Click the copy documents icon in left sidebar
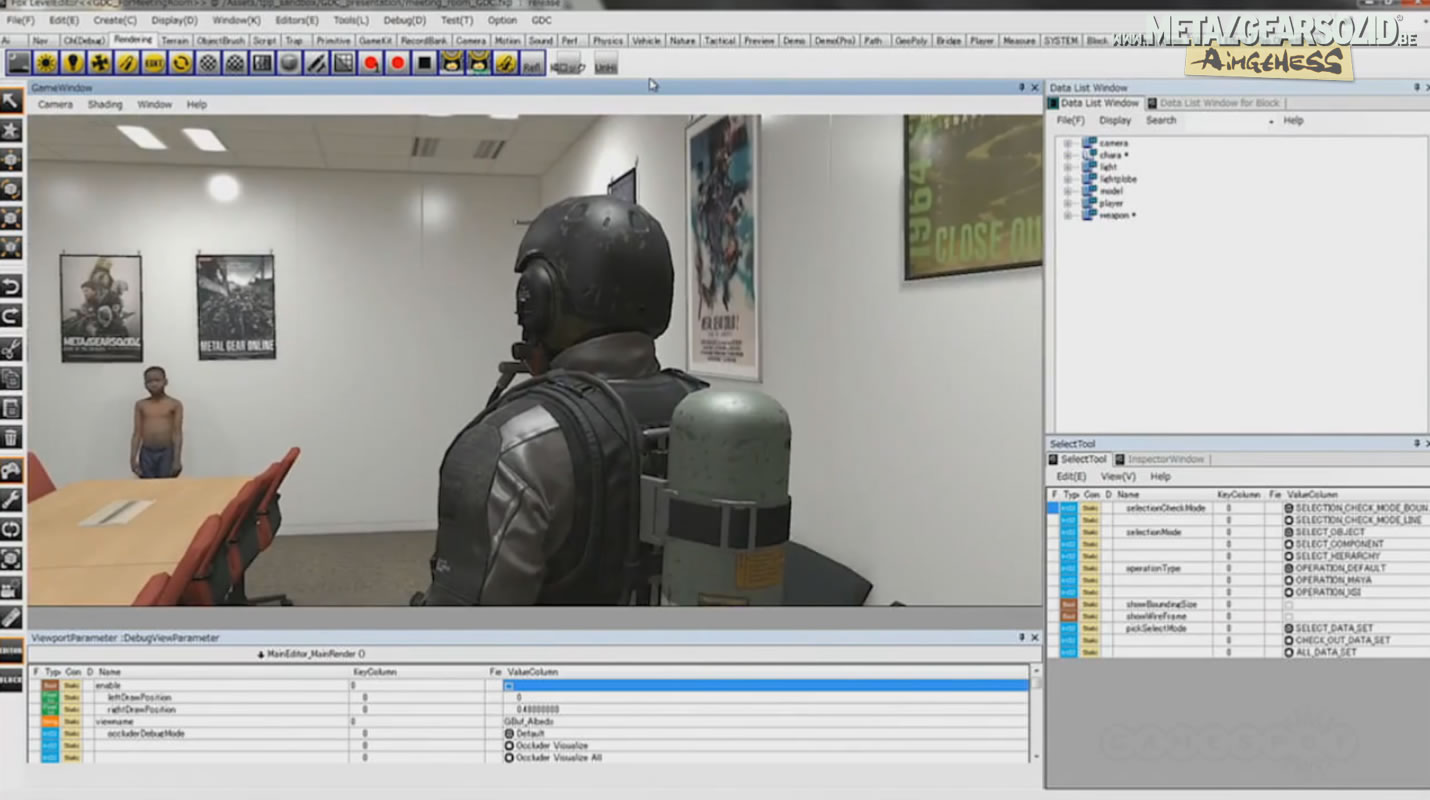The width and height of the screenshot is (1430, 800). (x=11, y=379)
